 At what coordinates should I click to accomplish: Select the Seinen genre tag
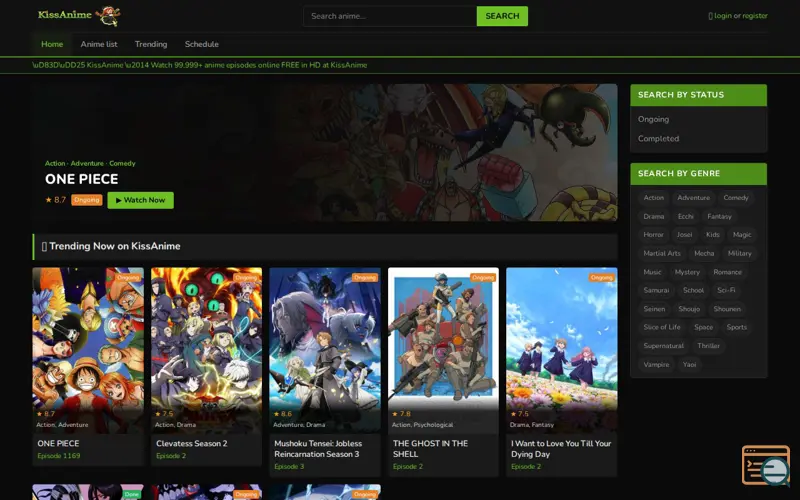654,309
